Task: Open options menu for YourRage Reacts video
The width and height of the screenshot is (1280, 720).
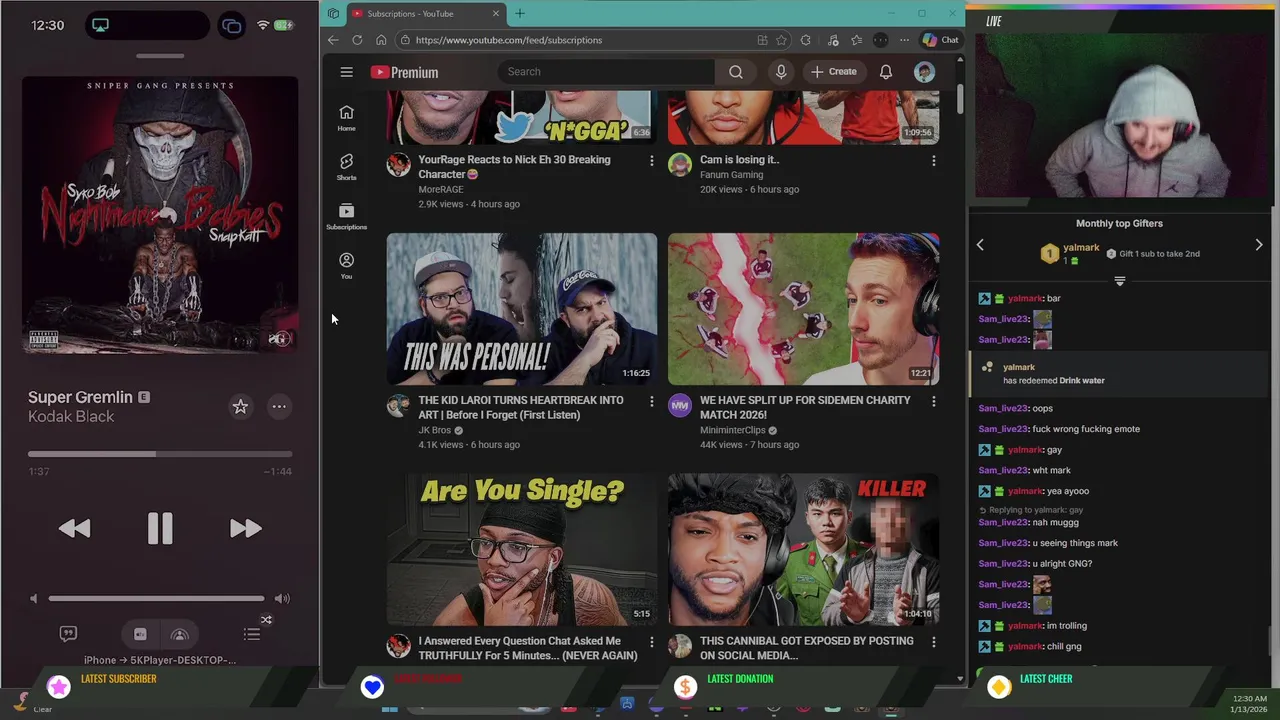Action: pyautogui.click(x=651, y=161)
